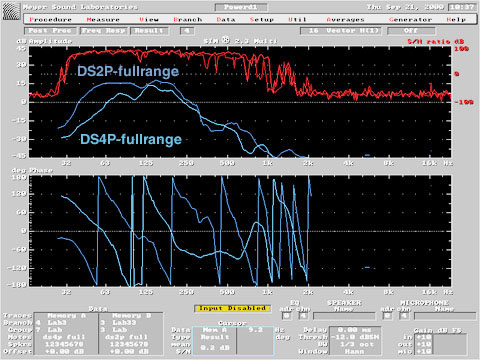480x360 pixels.
Task: Open the Help menu
Action: [456, 20]
